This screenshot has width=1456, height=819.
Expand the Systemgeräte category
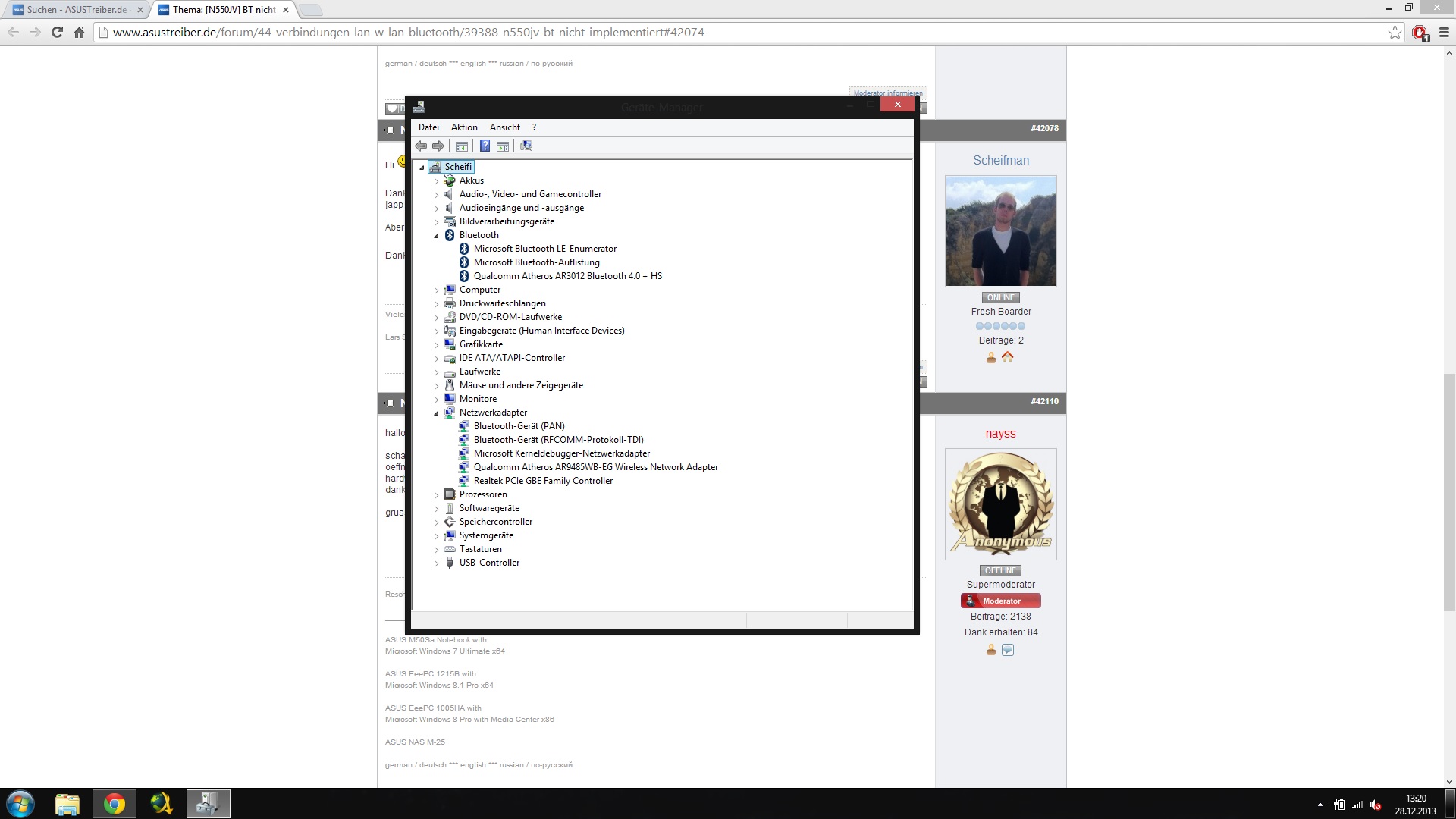437,536
